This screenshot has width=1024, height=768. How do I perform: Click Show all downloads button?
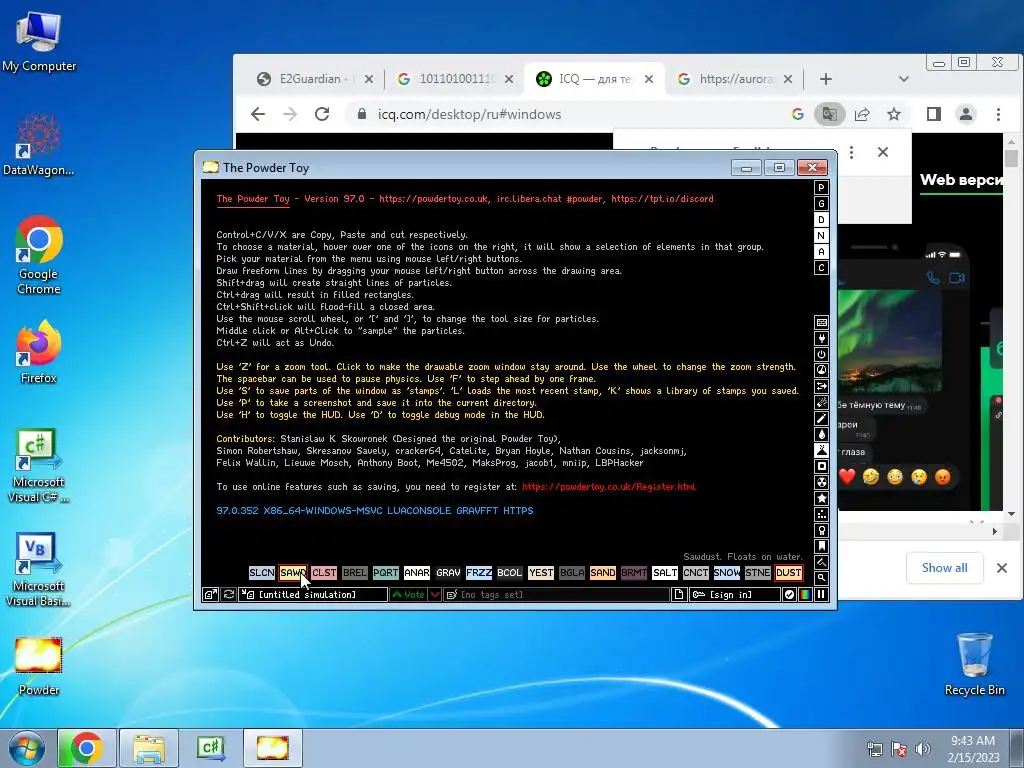[x=944, y=568]
